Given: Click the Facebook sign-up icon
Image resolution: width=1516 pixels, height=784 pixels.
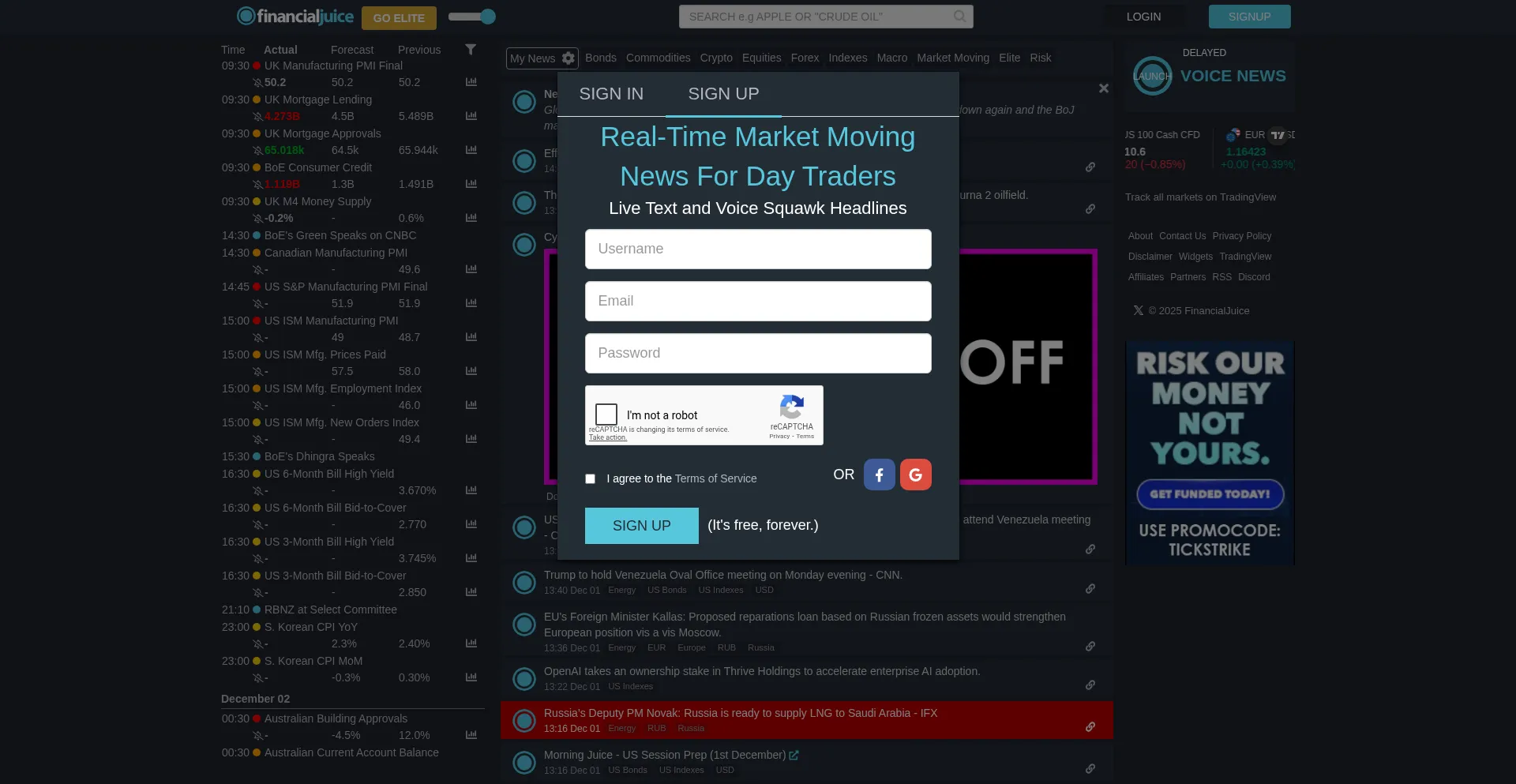Looking at the screenshot, I should pyautogui.click(x=879, y=475).
